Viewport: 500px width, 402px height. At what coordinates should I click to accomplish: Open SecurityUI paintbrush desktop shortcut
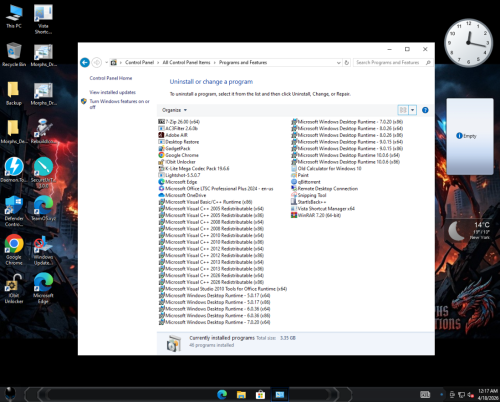coord(43,172)
